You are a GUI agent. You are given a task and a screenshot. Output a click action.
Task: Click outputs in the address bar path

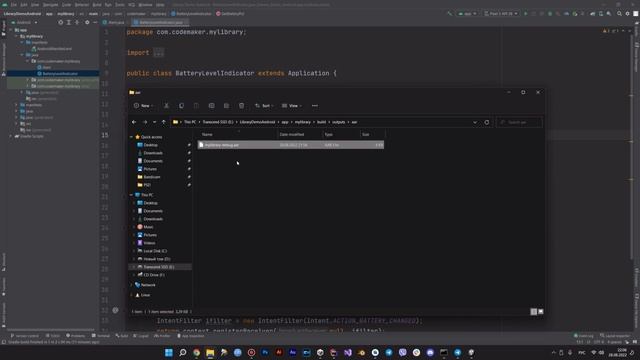[338, 122]
